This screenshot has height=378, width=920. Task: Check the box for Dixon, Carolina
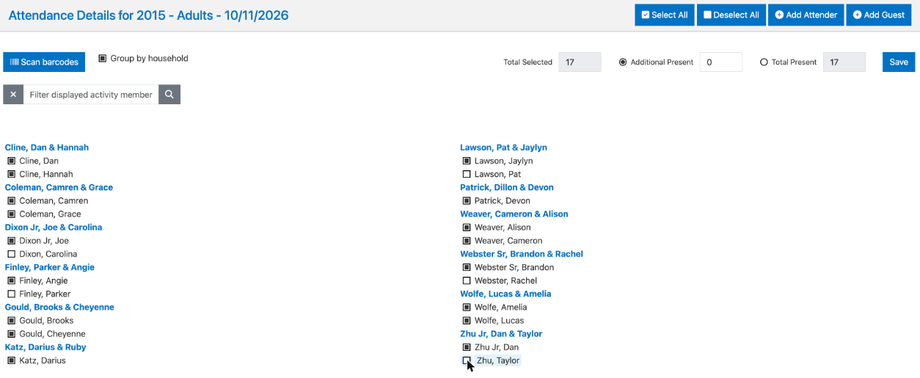tap(11, 254)
